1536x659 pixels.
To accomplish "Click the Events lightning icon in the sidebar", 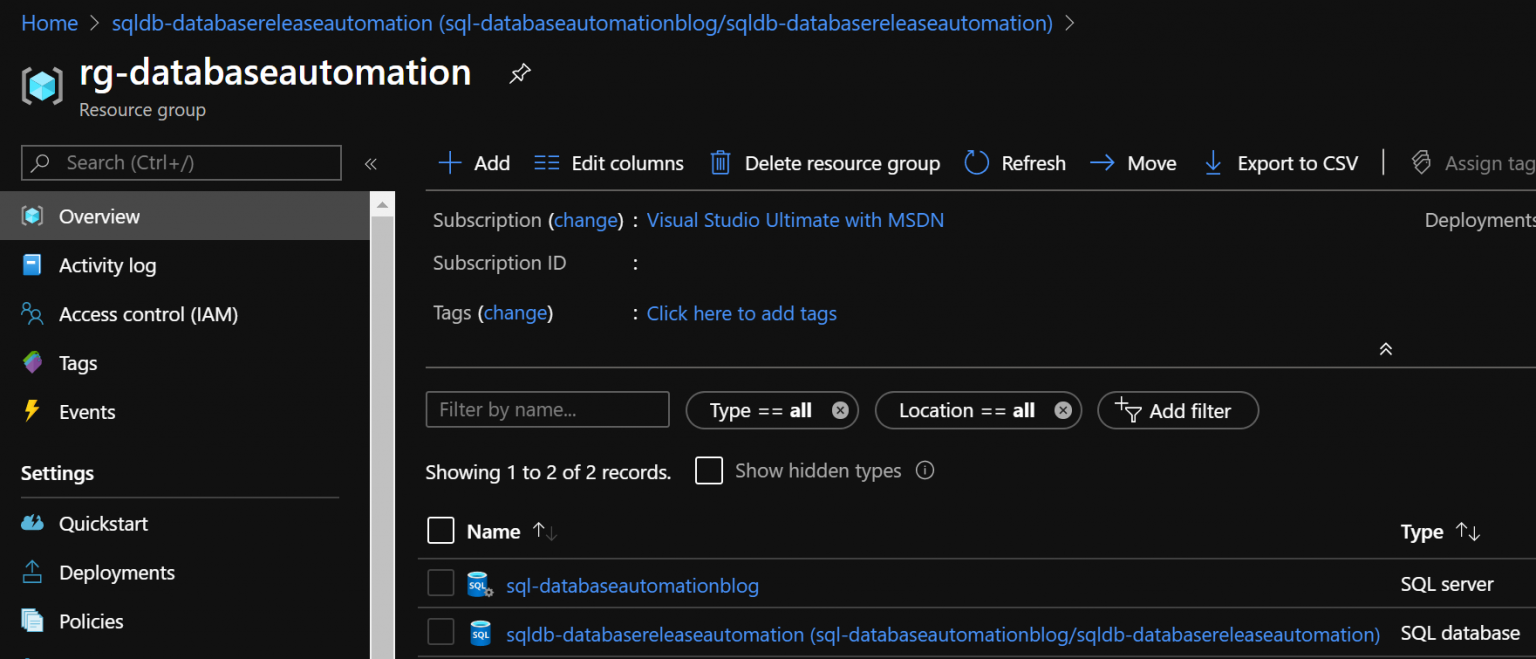I will 31,411.
